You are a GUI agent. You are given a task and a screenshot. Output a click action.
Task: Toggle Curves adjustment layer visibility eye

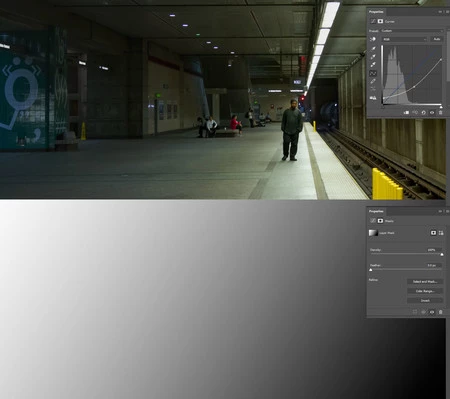432,113
